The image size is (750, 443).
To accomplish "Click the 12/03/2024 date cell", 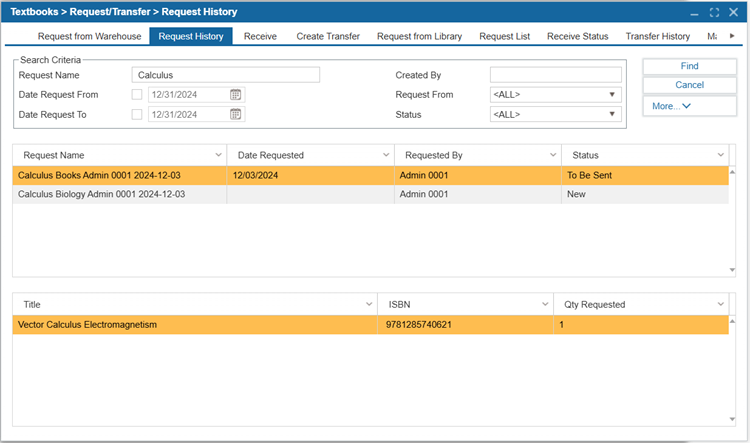I will pos(310,176).
